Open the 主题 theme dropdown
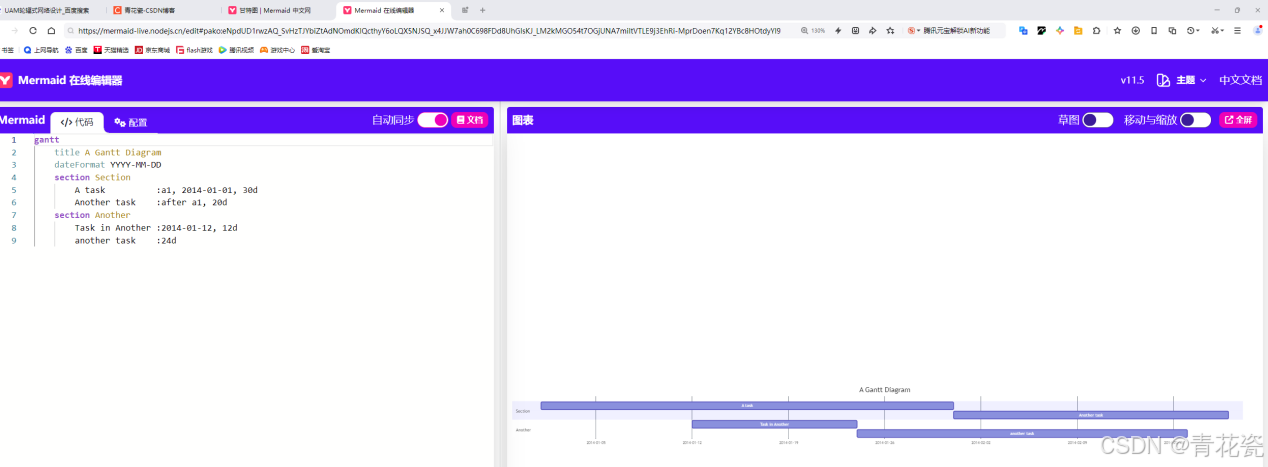The image size is (1268, 467). click(1181, 80)
